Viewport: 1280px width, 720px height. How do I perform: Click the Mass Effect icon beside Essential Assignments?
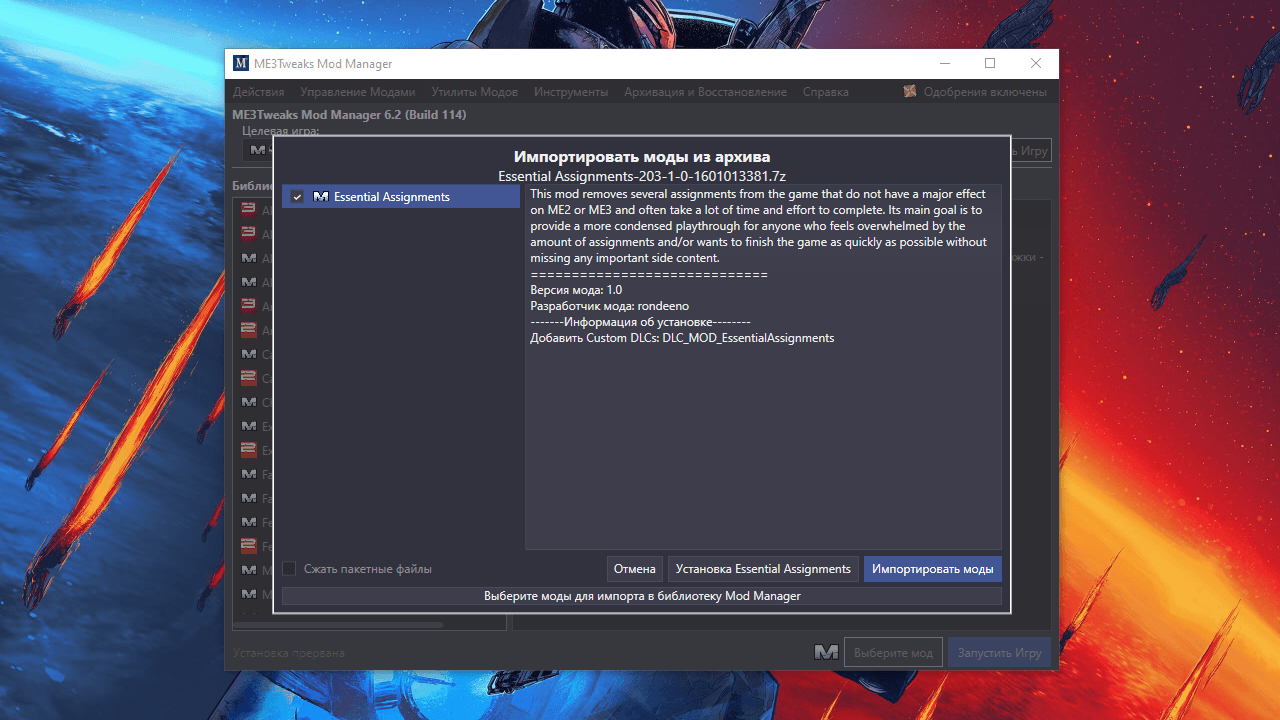pos(321,197)
